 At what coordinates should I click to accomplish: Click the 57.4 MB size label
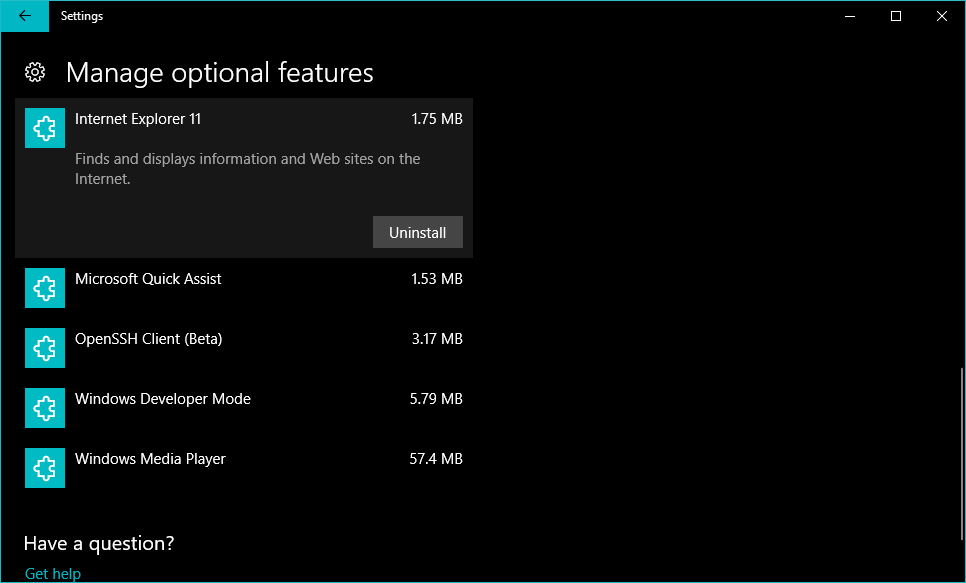pyautogui.click(x=436, y=459)
